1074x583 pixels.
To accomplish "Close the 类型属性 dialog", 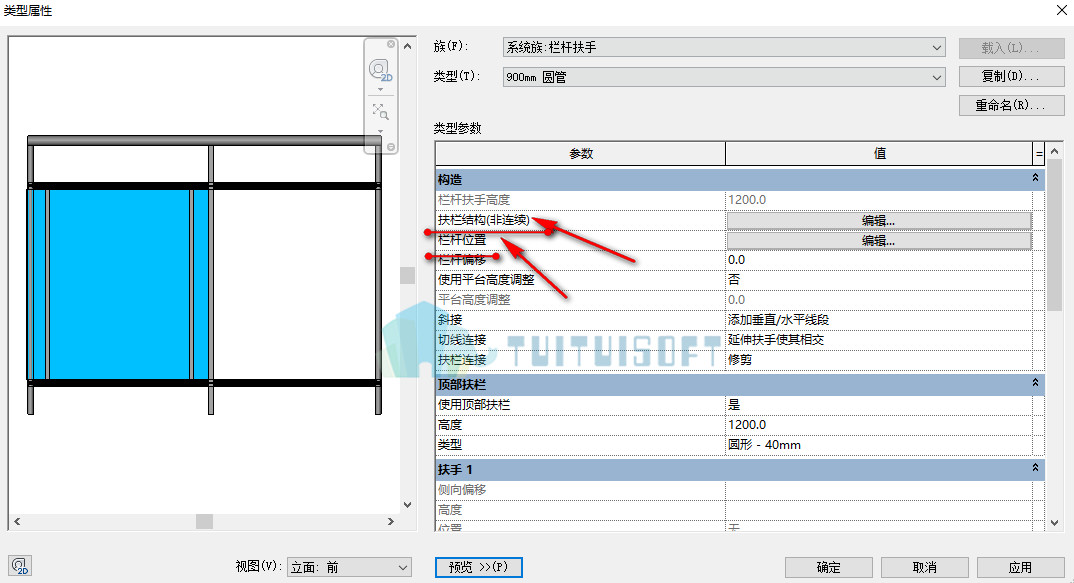I will coord(1061,10).
